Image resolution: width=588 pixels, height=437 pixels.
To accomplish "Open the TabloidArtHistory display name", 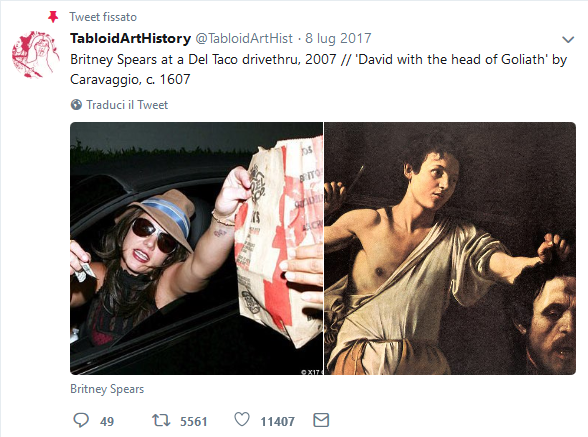I will tap(130, 38).
